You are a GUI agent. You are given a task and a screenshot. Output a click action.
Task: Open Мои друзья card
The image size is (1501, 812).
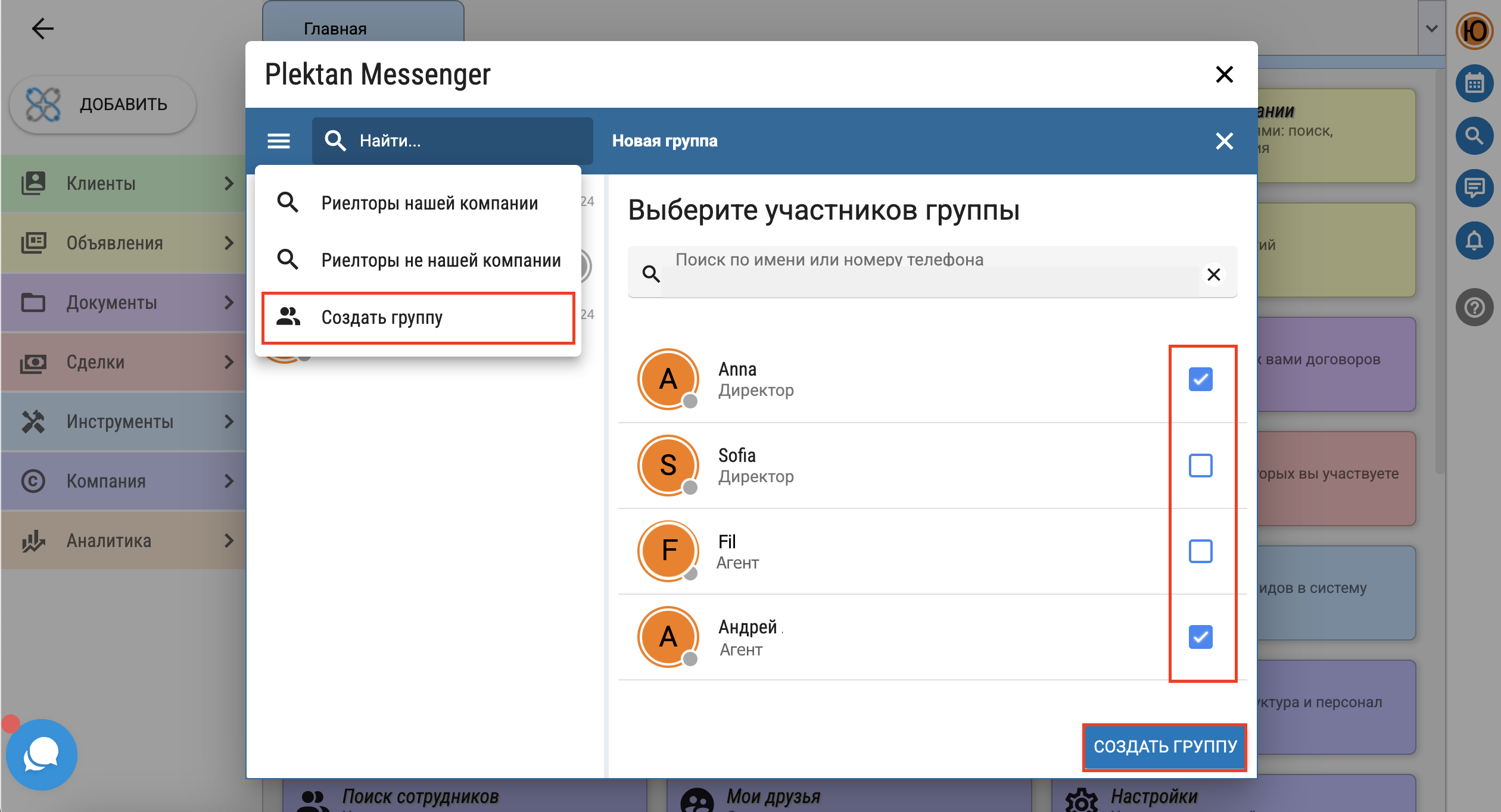click(x=849, y=795)
